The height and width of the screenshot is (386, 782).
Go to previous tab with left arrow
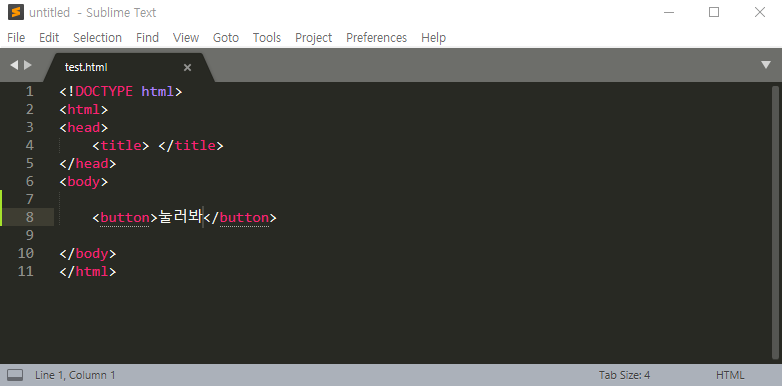click(14, 65)
